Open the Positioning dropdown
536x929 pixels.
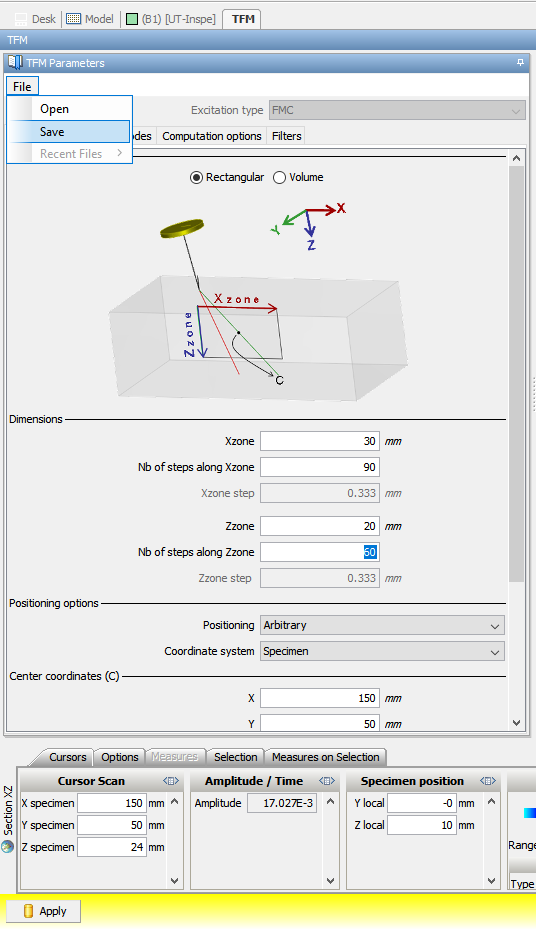(382, 625)
